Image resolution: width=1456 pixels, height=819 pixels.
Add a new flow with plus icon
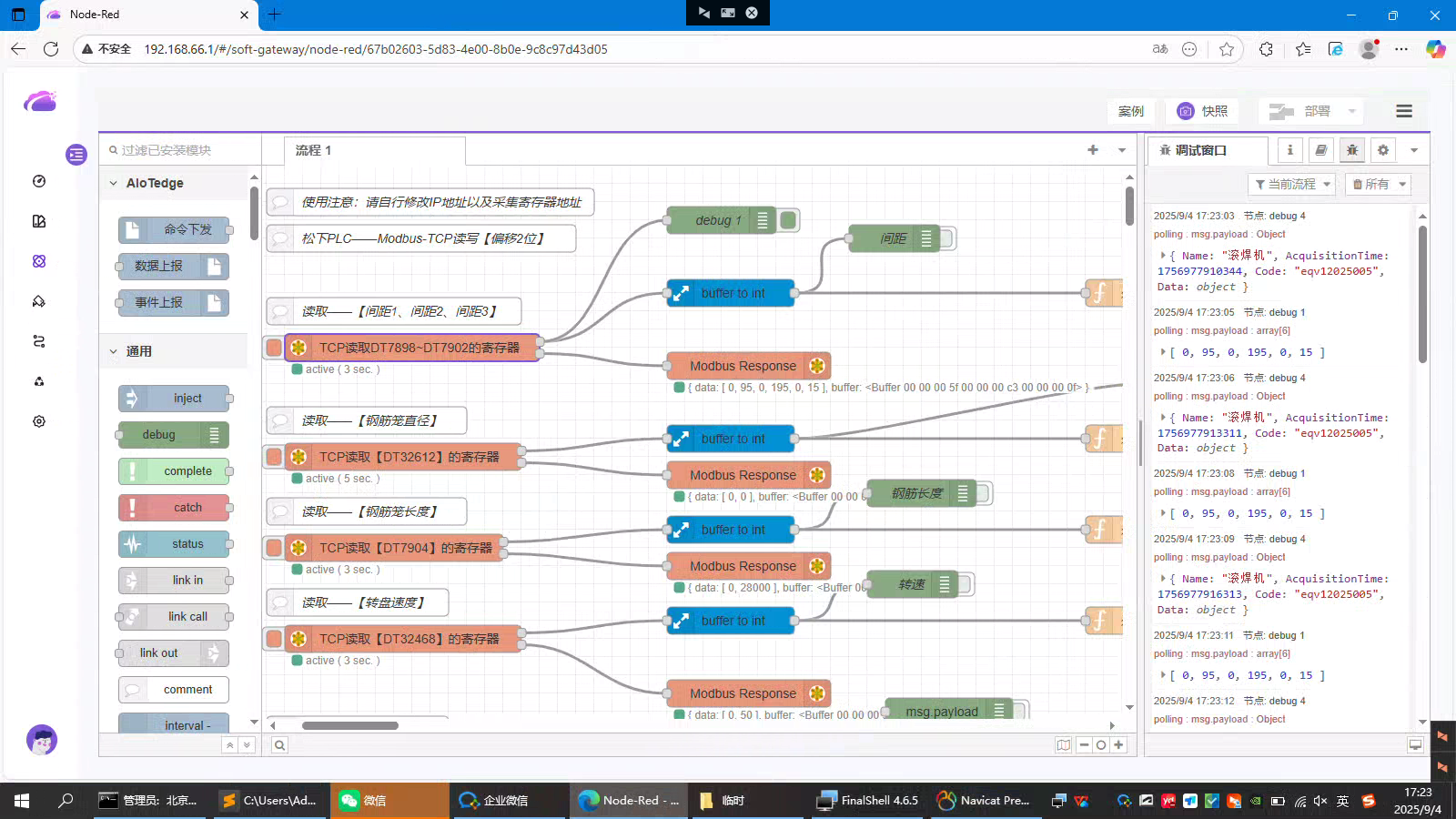click(x=1093, y=150)
